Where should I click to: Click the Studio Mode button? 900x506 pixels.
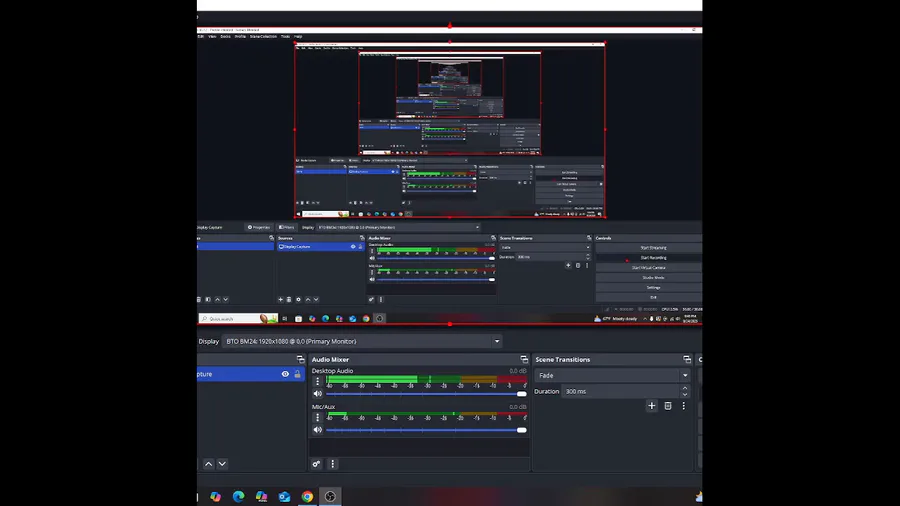pyautogui.click(x=649, y=278)
